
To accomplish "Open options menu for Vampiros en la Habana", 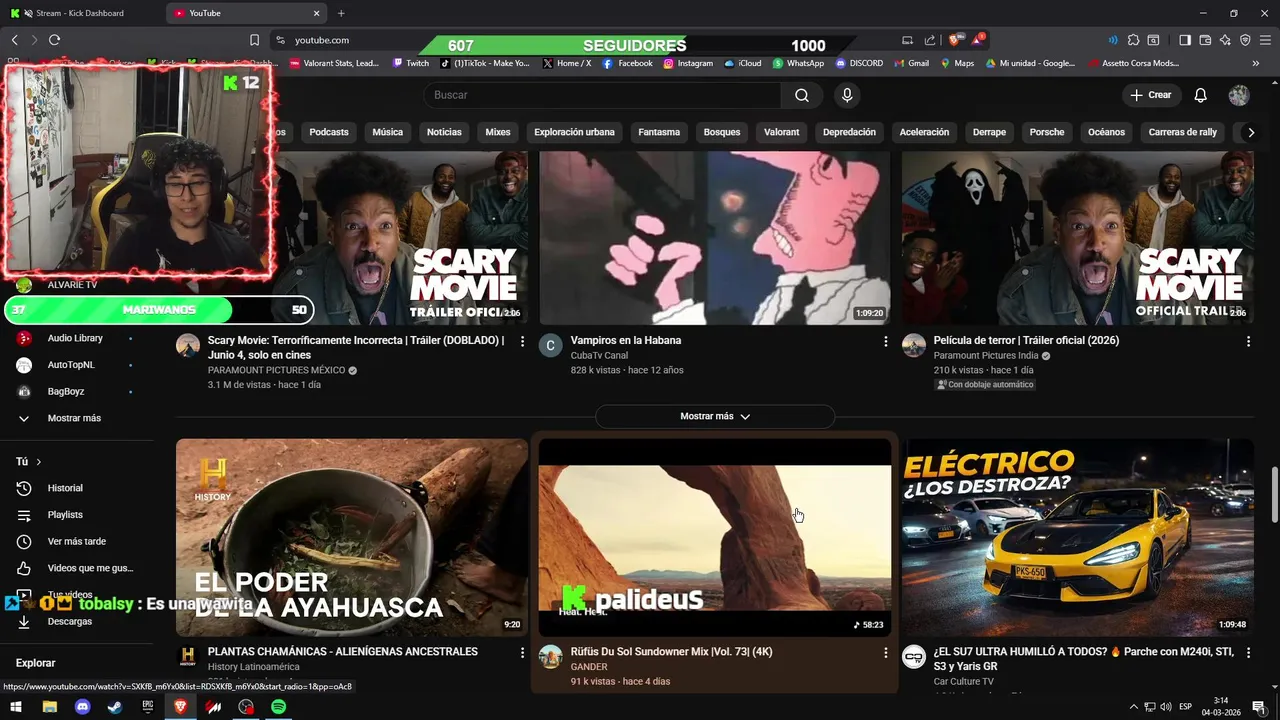I will 885,342.
